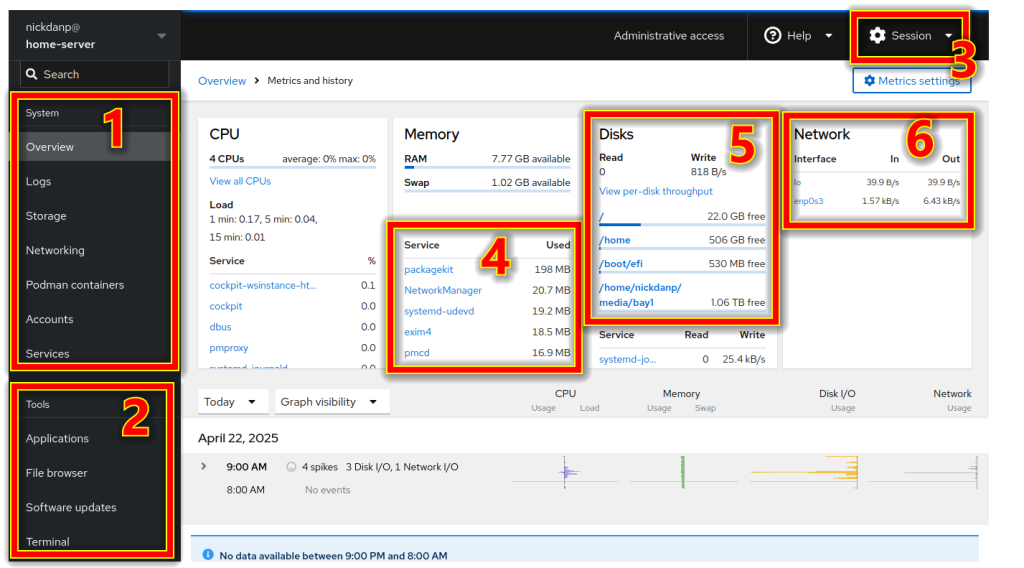
Task: Click the Administrative access button
Action: point(668,36)
